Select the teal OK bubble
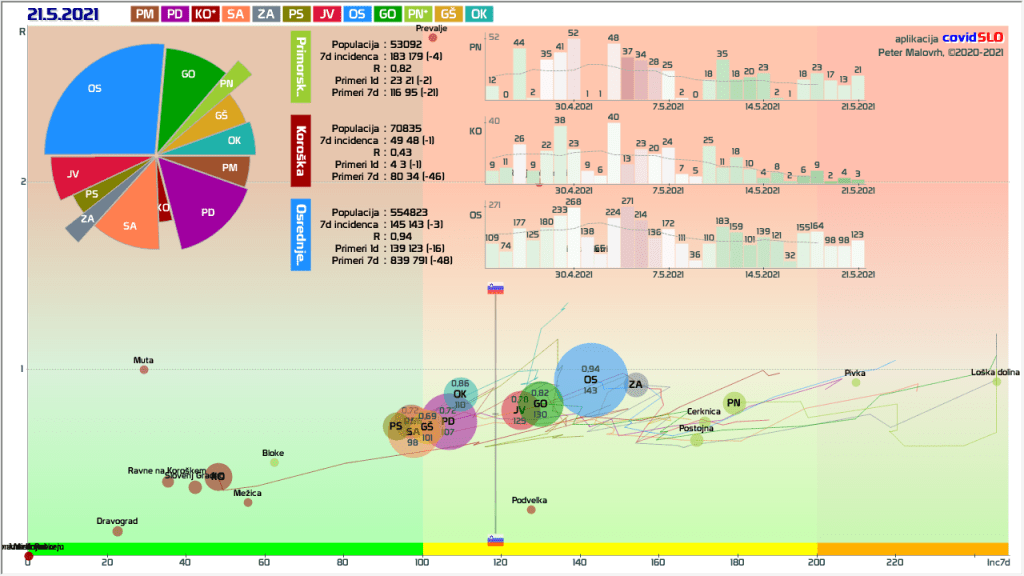 (x=460, y=394)
